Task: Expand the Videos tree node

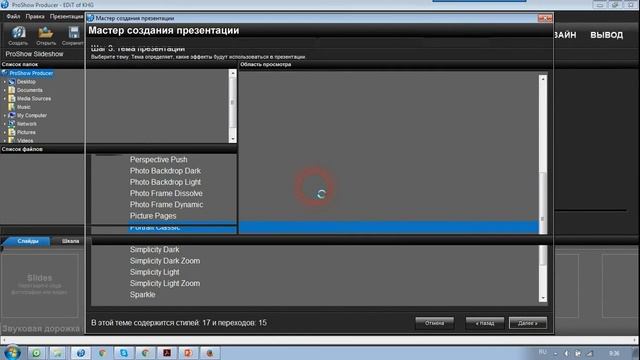Action: tap(5, 141)
